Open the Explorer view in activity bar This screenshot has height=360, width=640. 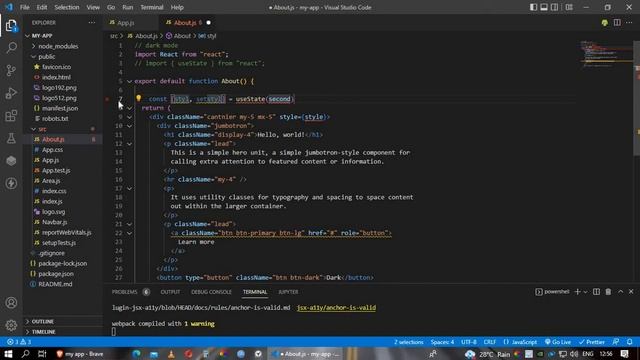(11, 26)
